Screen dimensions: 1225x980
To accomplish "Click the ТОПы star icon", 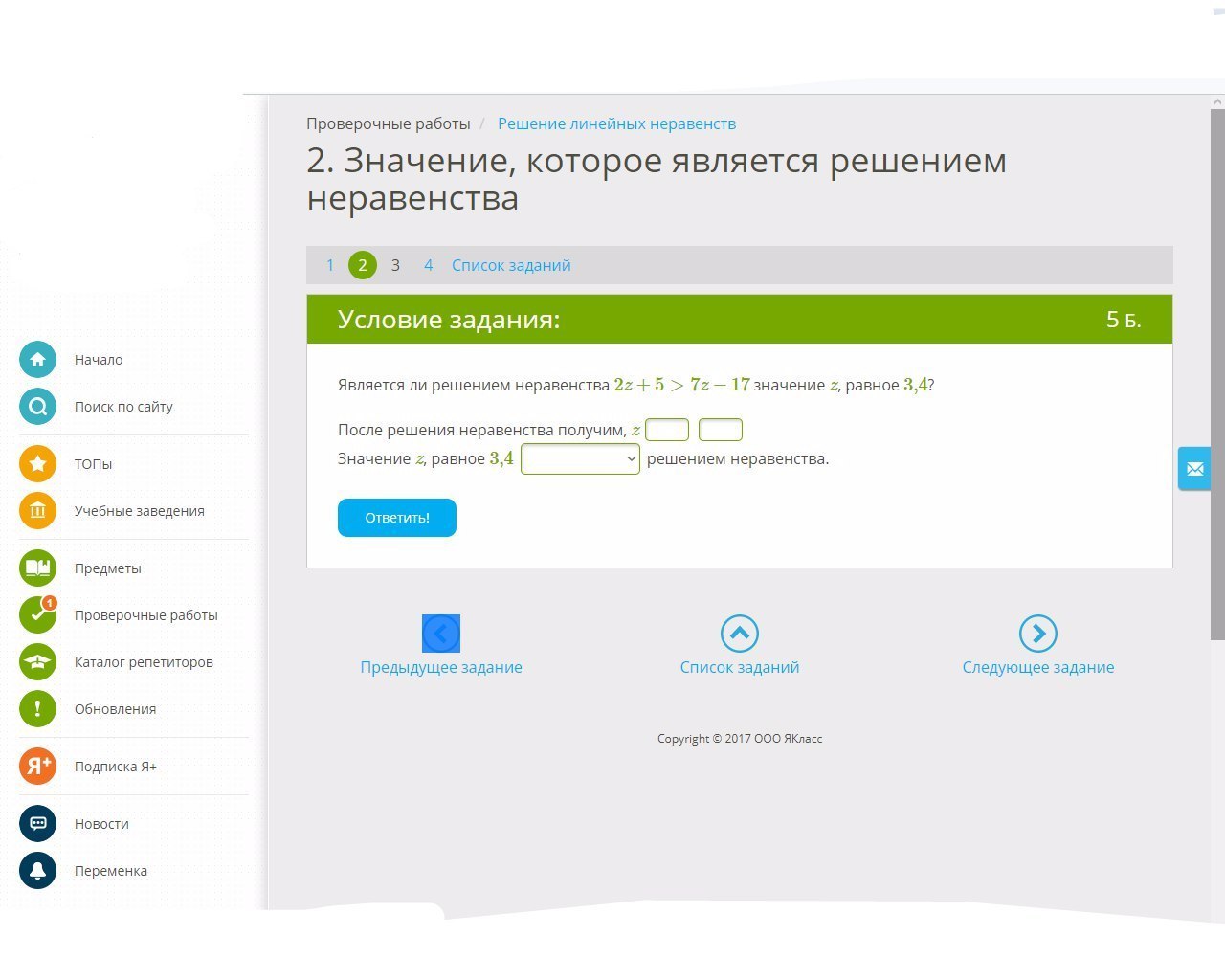I will pyautogui.click(x=37, y=464).
